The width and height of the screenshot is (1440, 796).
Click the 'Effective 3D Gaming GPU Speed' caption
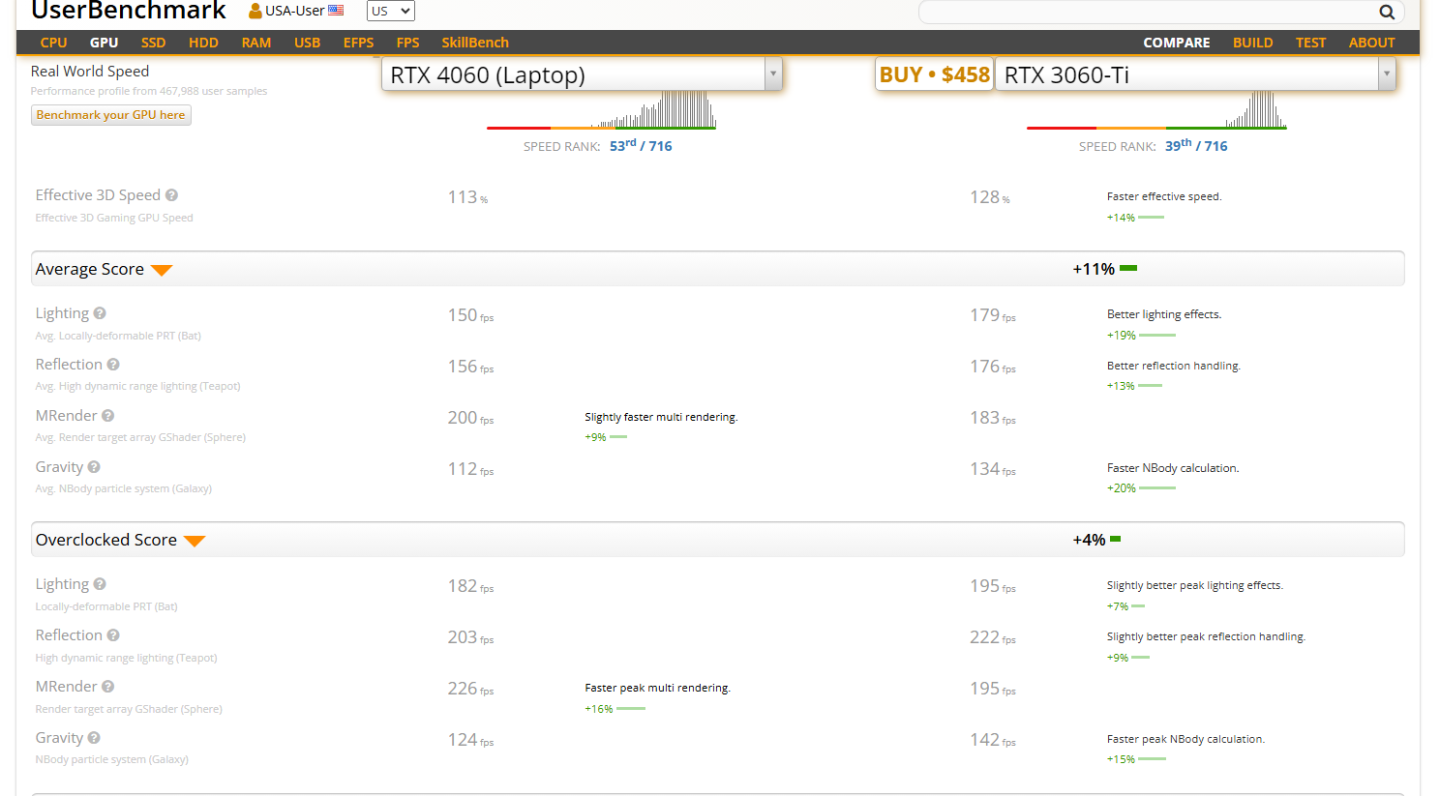114,218
